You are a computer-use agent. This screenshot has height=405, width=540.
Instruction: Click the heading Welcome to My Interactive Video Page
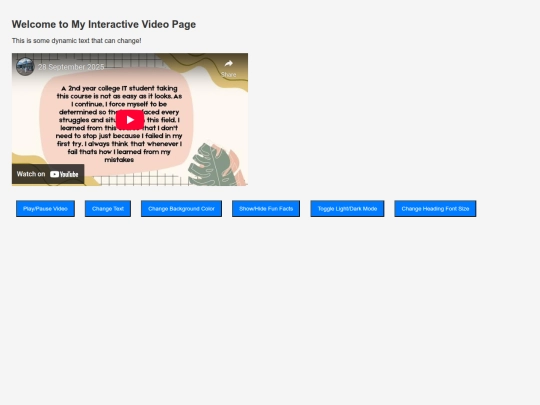[x=104, y=24]
